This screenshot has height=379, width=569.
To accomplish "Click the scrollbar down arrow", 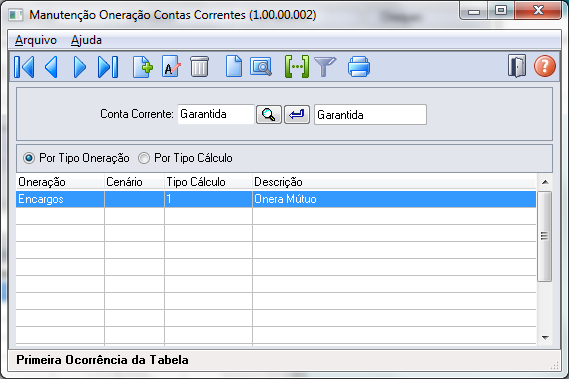I will pyautogui.click(x=545, y=338).
